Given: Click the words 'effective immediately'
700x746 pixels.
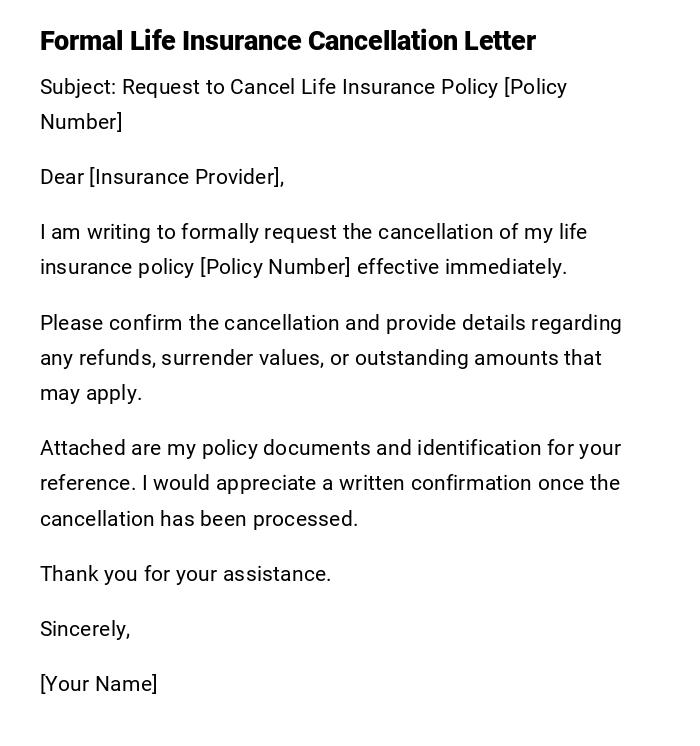Looking at the screenshot, I should click(462, 267).
